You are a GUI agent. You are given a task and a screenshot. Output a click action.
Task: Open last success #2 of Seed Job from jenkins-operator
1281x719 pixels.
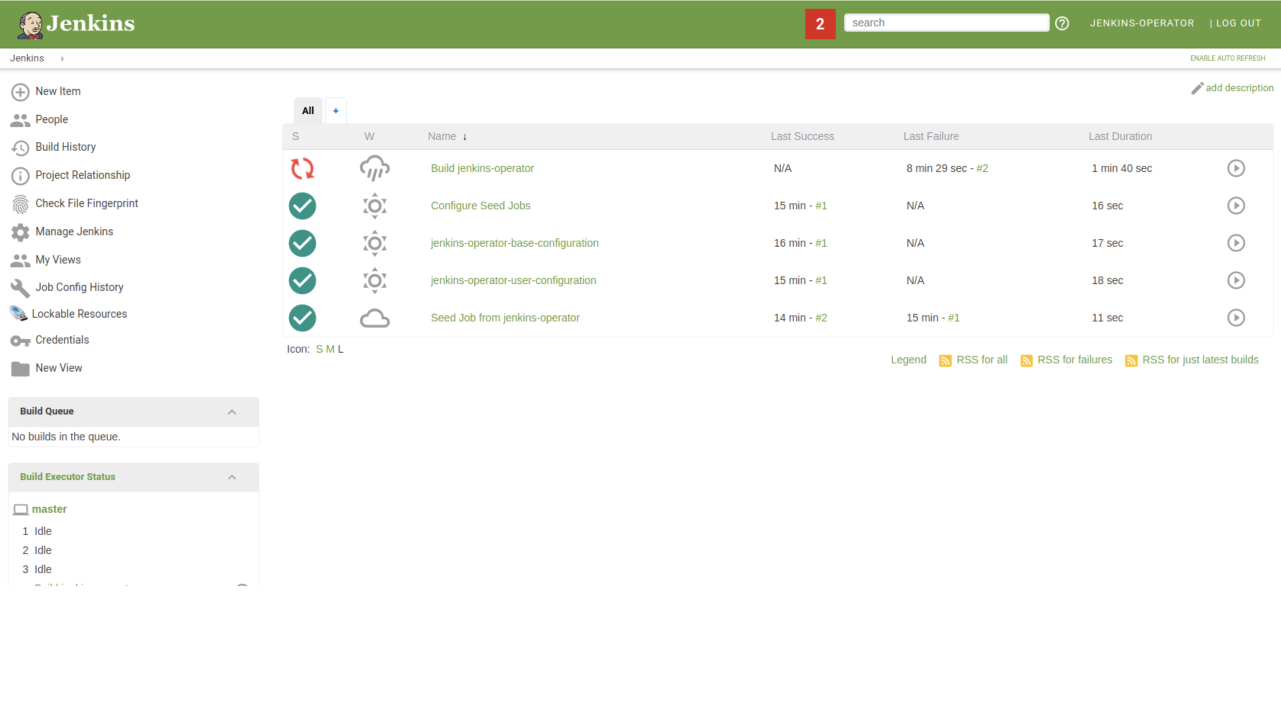821,318
